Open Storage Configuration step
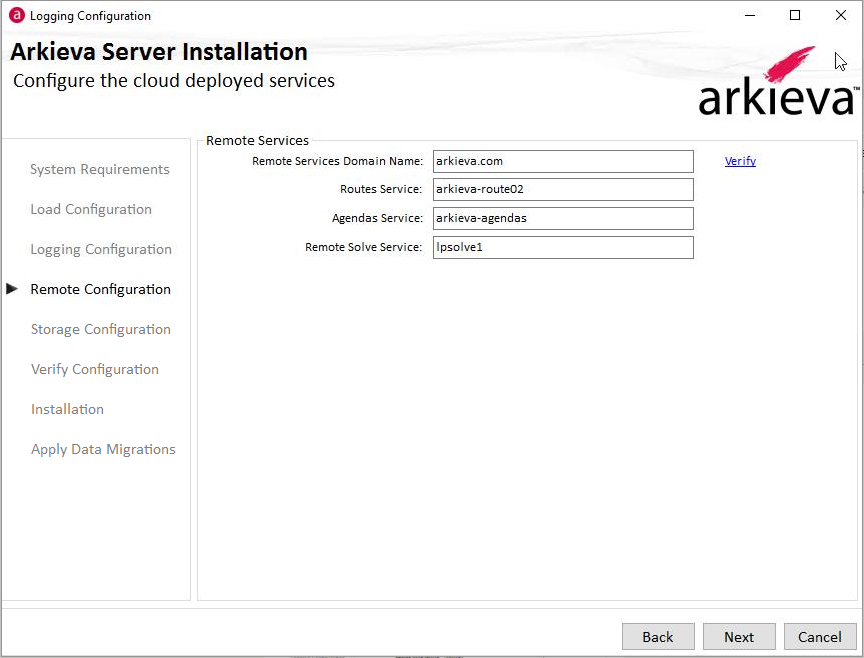 click(100, 330)
